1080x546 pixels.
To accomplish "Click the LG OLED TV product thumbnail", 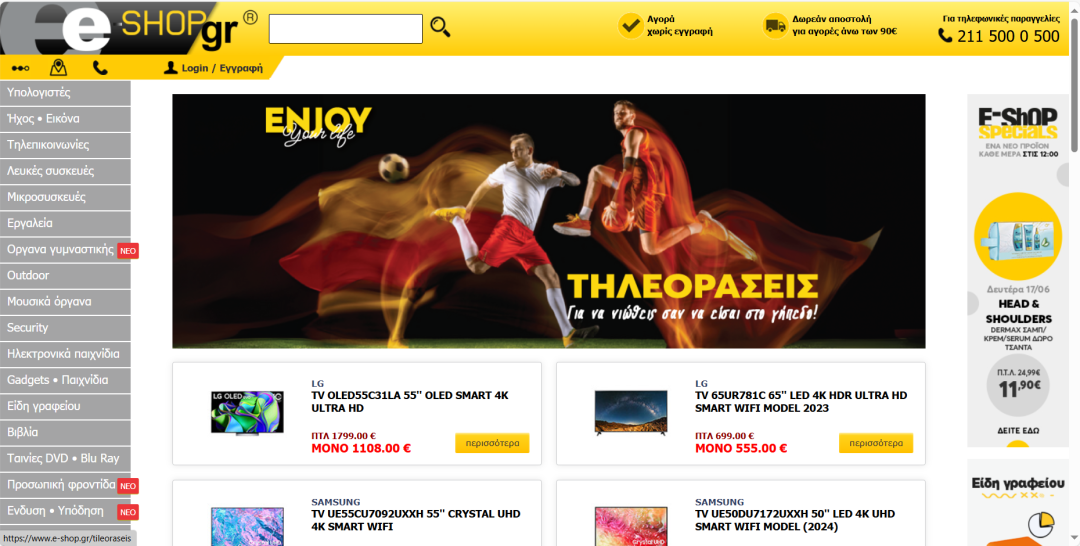I will [x=247, y=412].
